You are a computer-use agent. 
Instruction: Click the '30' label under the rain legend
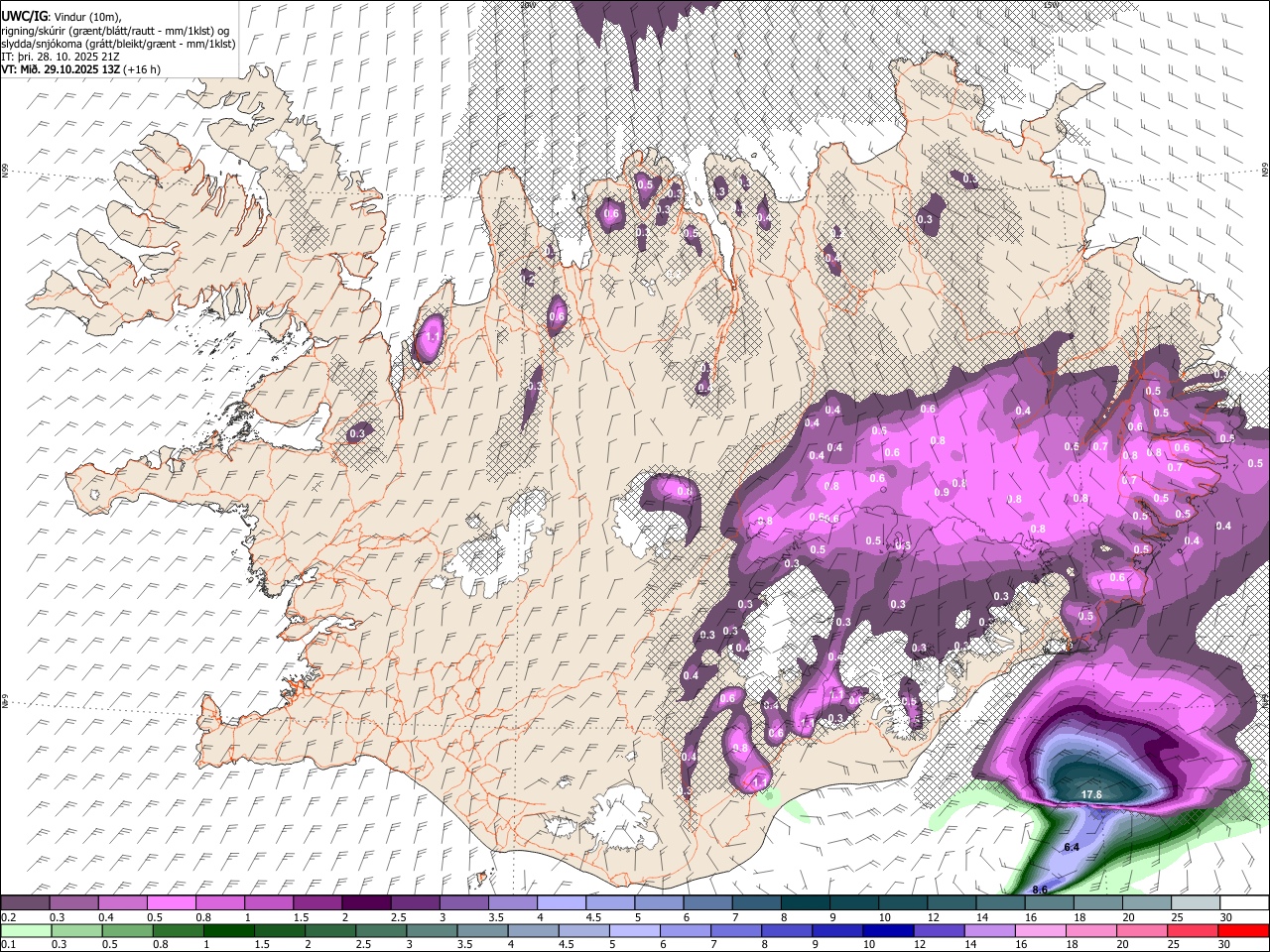pyautogui.click(x=1226, y=945)
